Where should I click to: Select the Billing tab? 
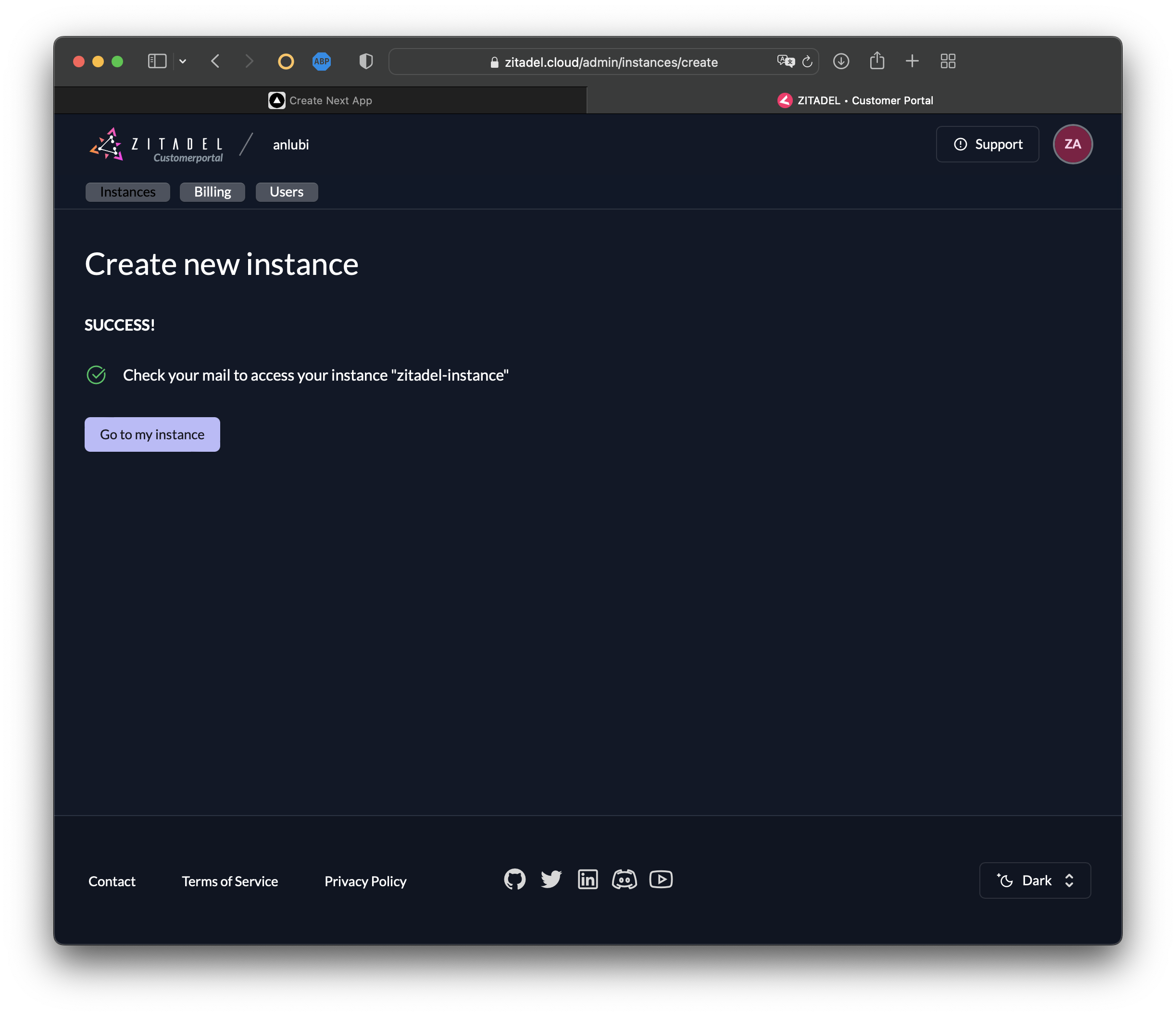coord(213,191)
